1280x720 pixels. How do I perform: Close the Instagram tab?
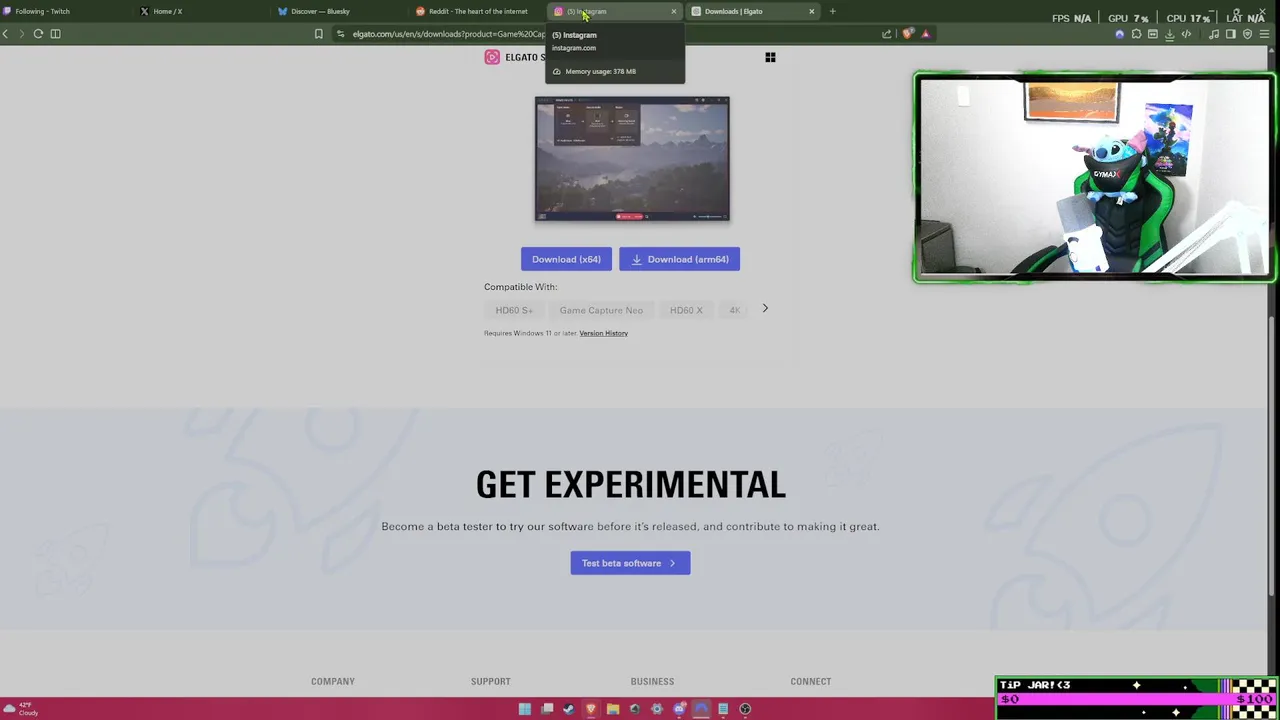pos(674,11)
